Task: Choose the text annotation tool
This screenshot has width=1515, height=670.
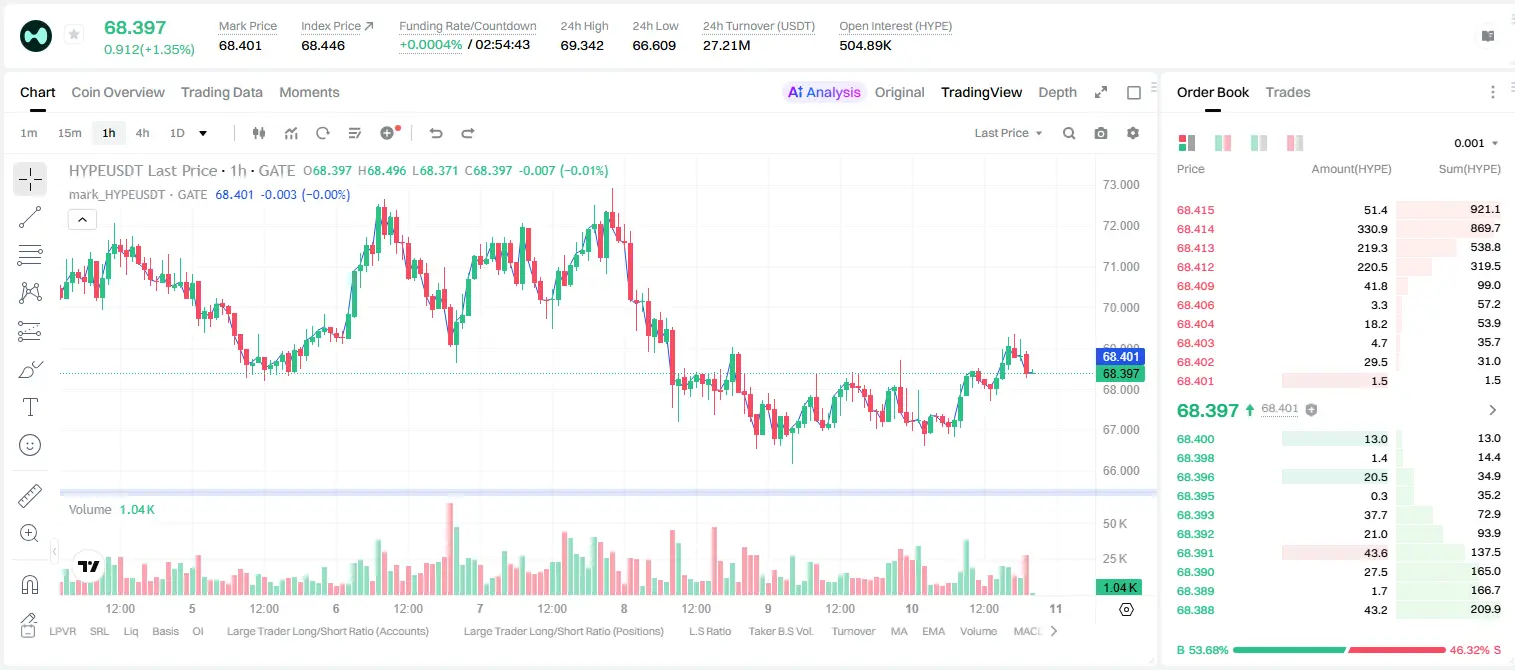Action: pyautogui.click(x=30, y=407)
